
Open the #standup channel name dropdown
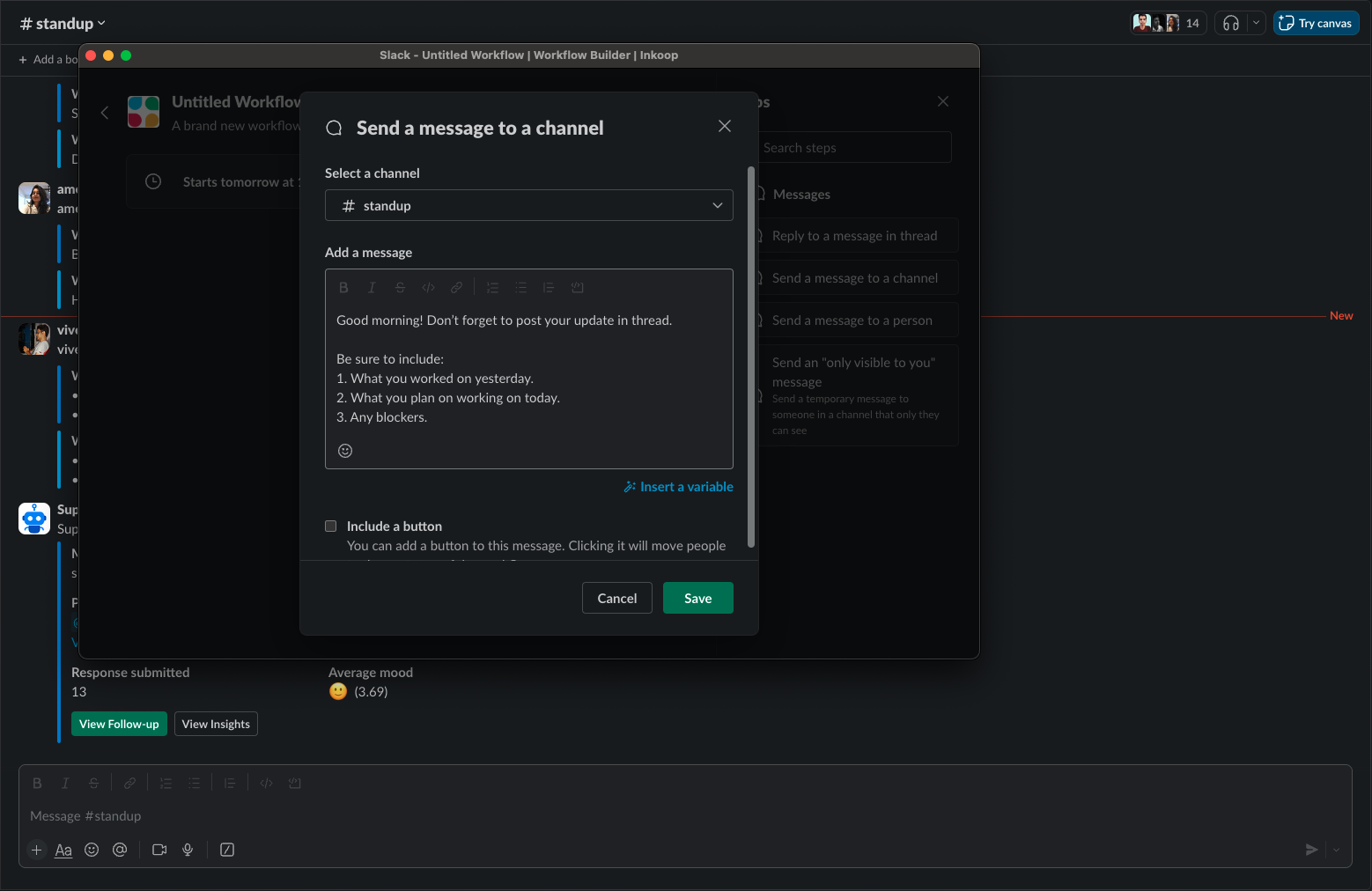point(63,24)
